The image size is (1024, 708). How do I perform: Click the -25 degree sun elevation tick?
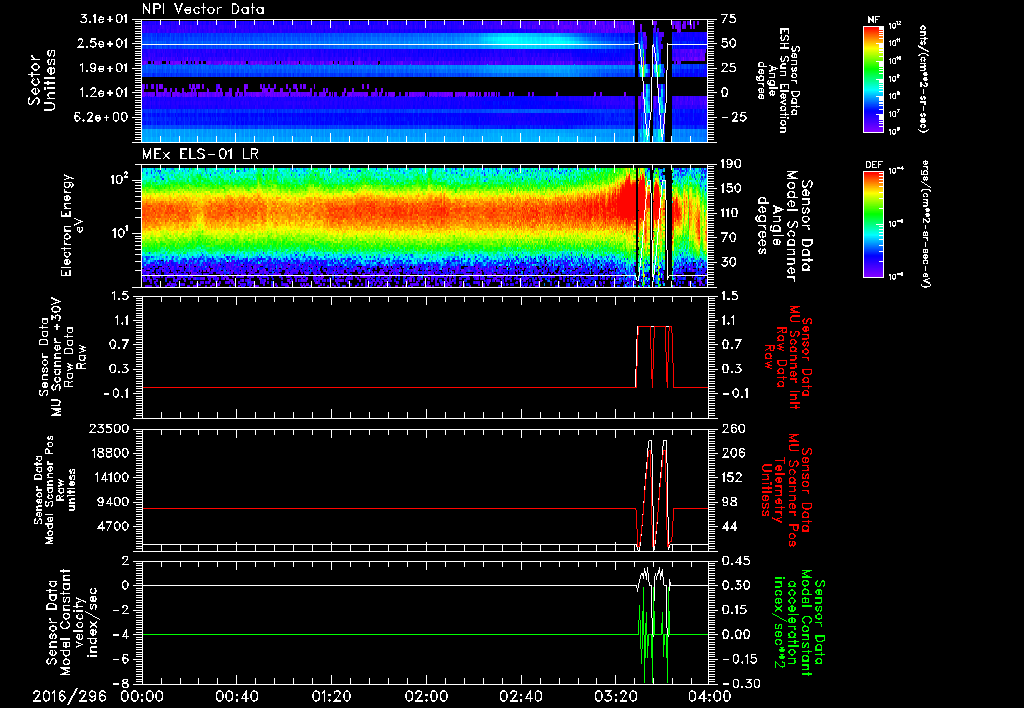tap(732, 118)
